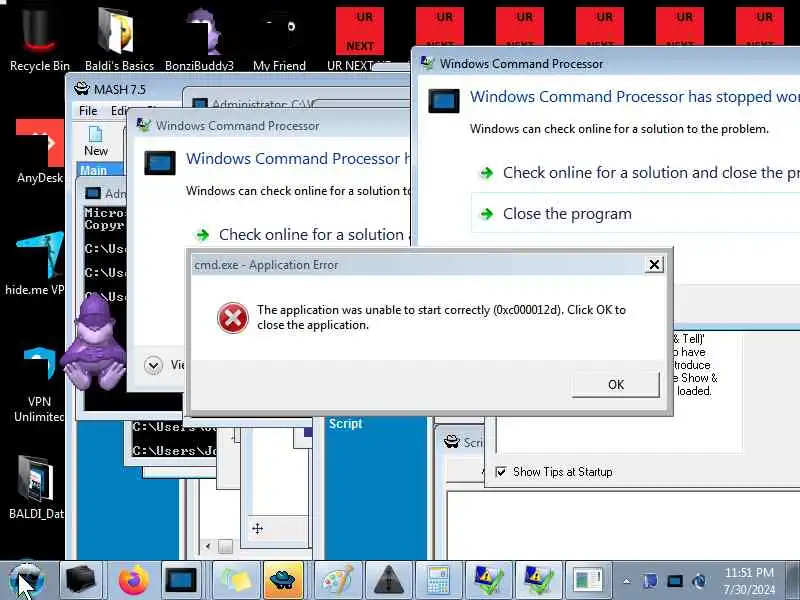This screenshot has width=800, height=600.
Task: Open the Edit menu in MASH 7.5
Action: coord(120,111)
